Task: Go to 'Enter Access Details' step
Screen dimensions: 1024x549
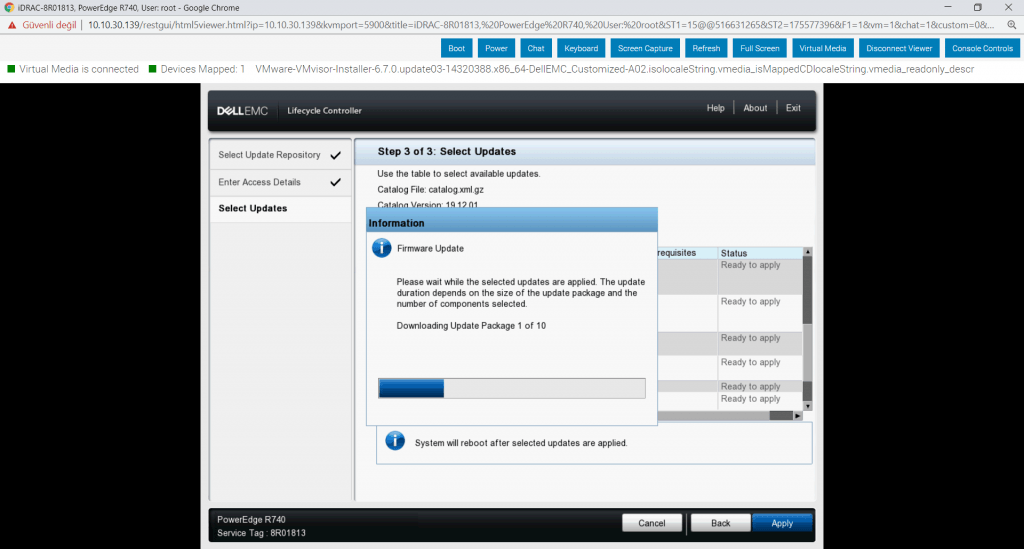Action: point(259,182)
